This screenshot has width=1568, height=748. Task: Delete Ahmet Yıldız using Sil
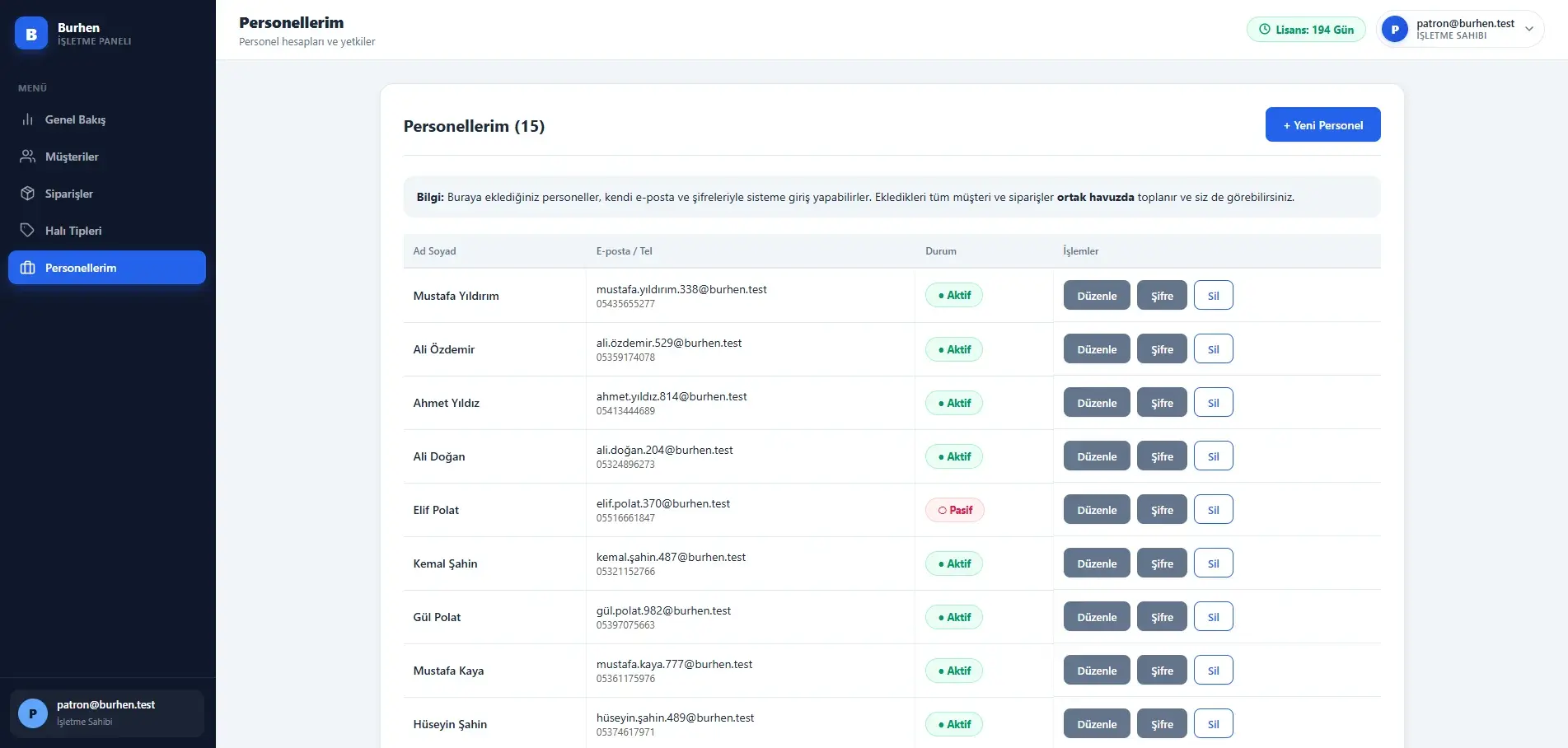click(1213, 403)
